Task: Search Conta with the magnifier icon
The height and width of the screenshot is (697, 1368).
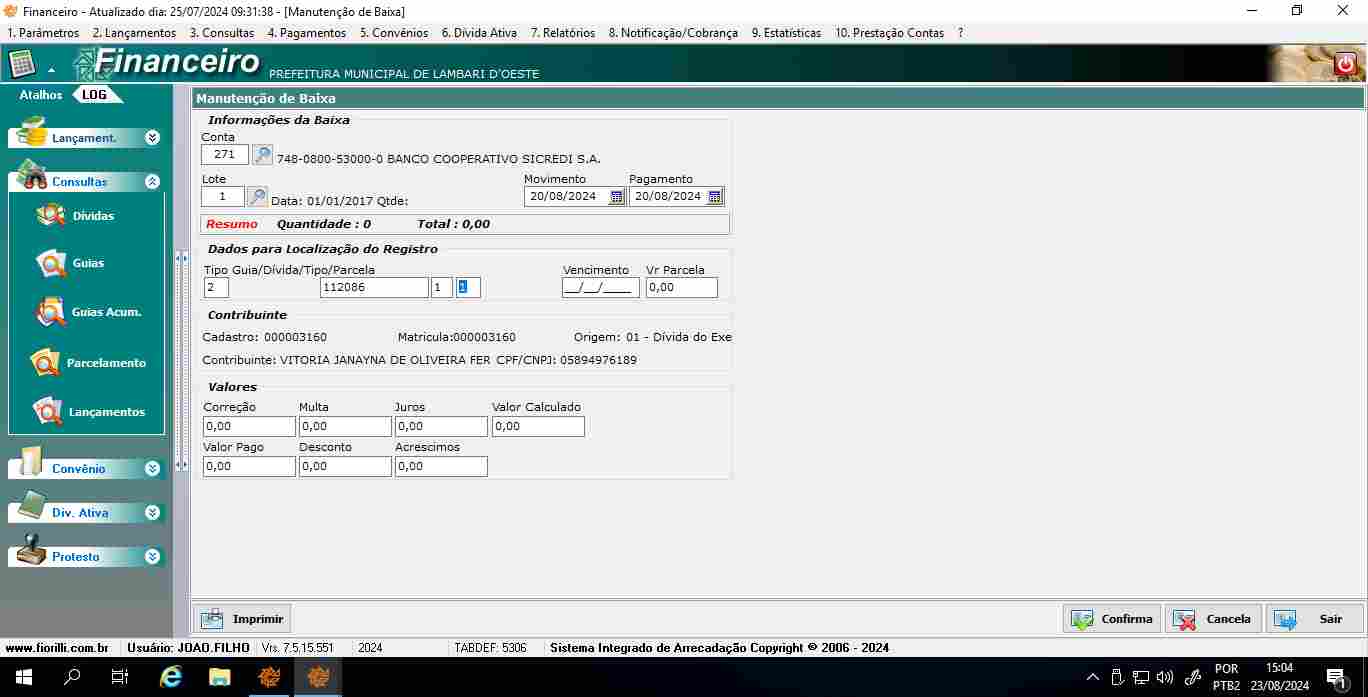Action: click(x=262, y=155)
